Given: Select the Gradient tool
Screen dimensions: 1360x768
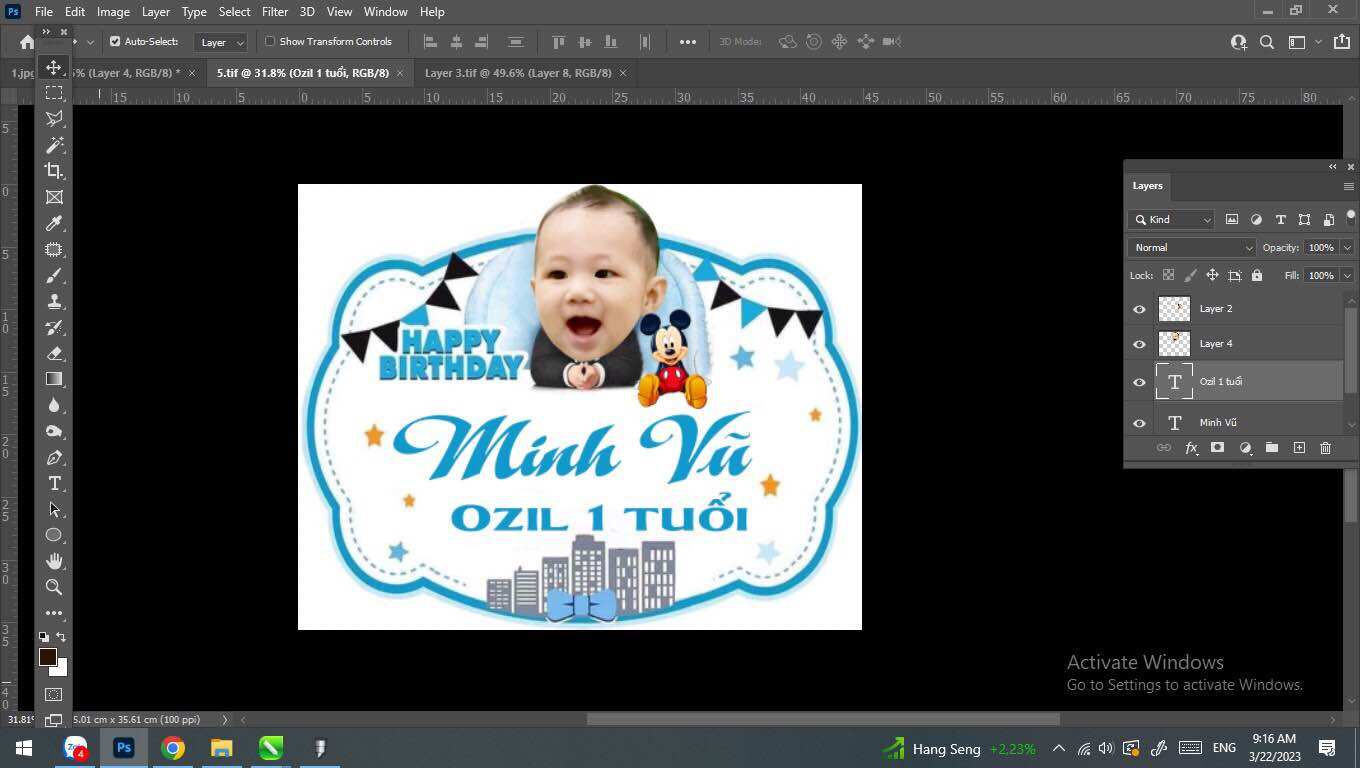Looking at the screenshot, I should pos(54,379).
